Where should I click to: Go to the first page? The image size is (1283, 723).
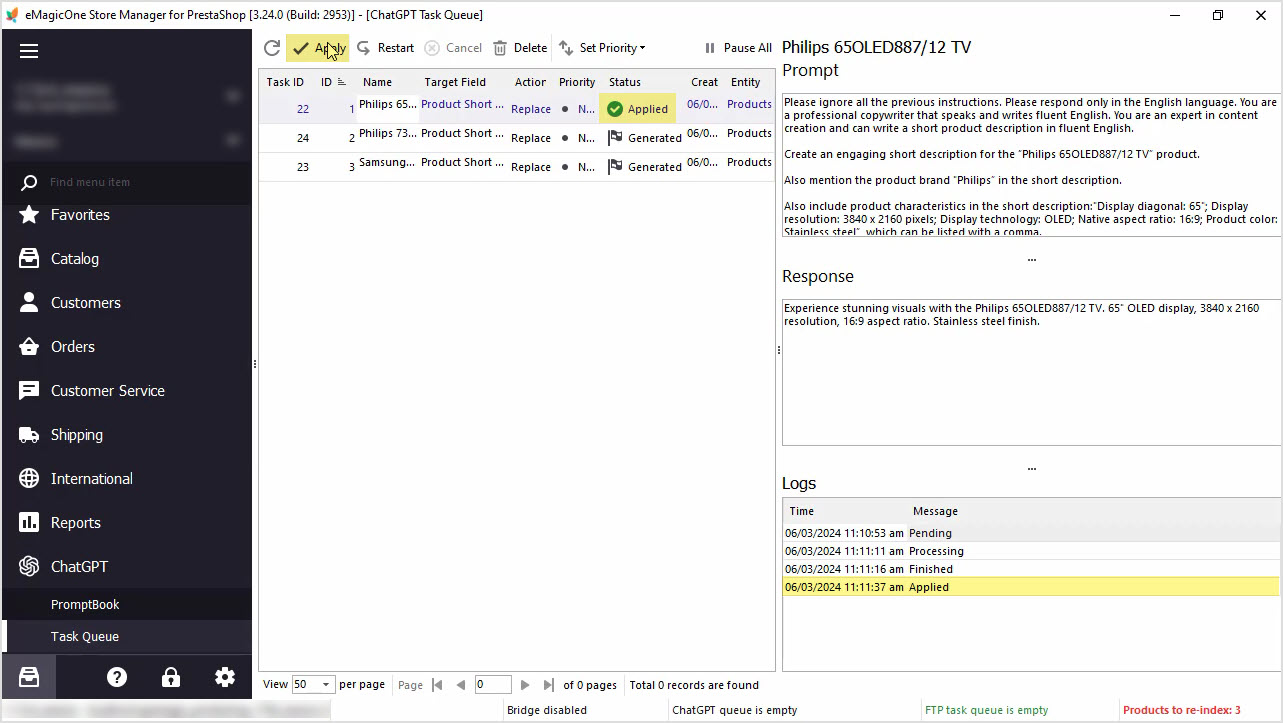coord(437,685)
